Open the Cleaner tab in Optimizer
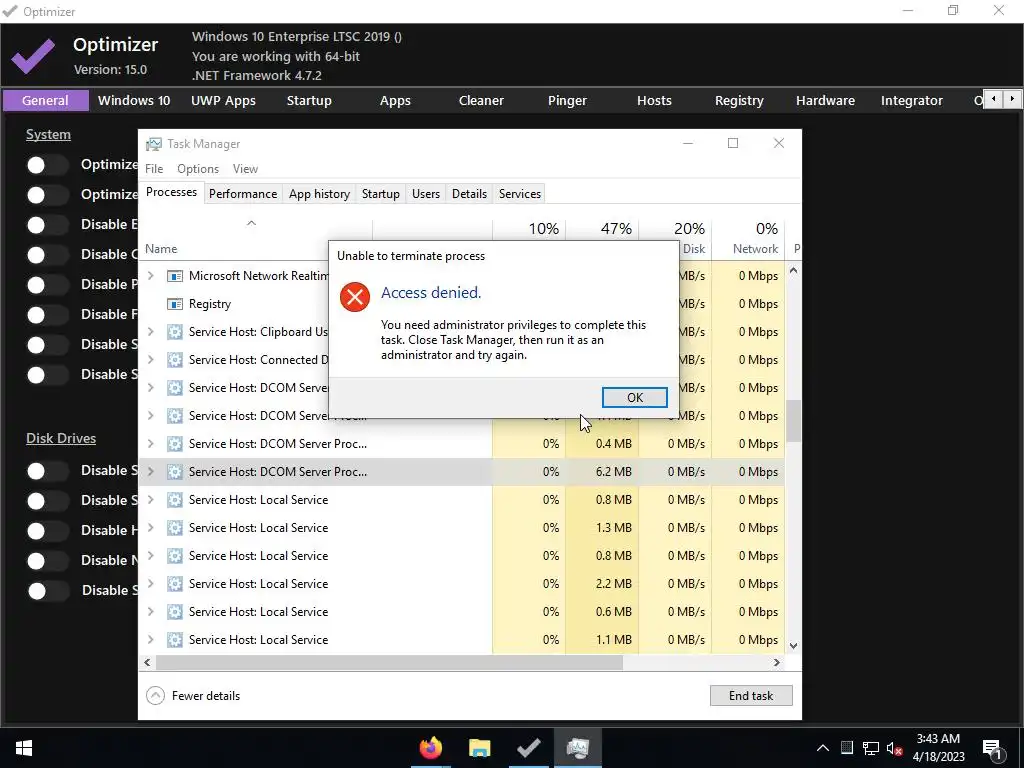 (481, 101)
